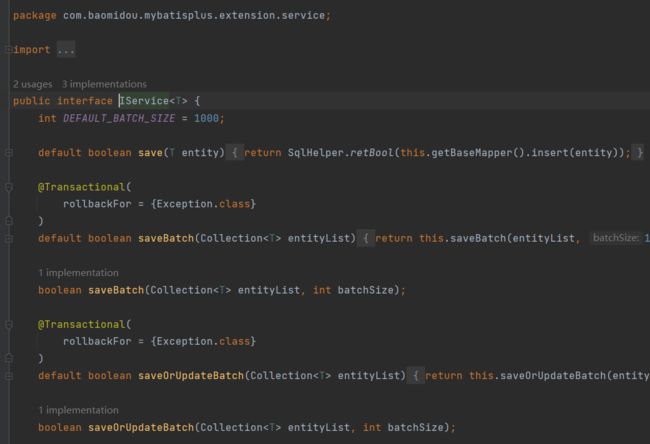
Task: Click the package name com.baomidou.mybatisplus.extension.service
Action: point(194,16)
